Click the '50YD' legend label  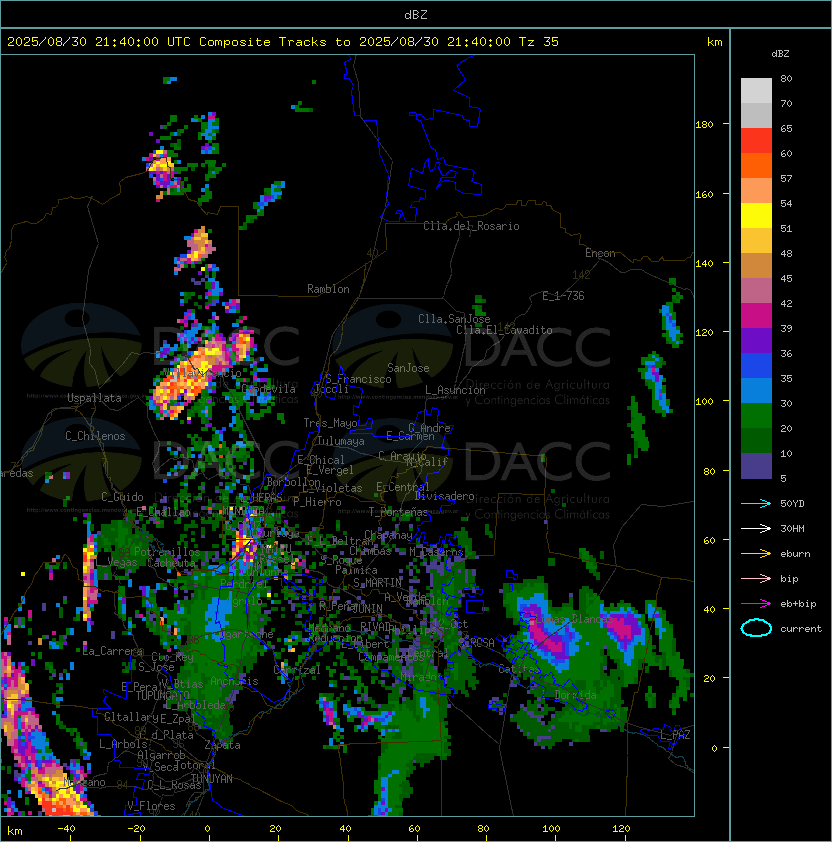[792, 503]
